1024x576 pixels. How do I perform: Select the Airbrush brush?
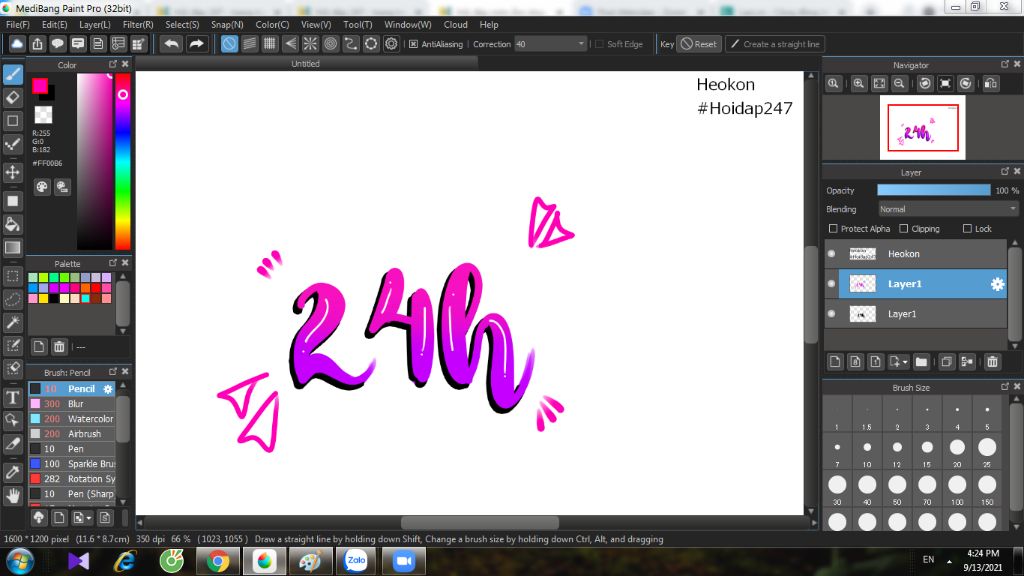click(x=72, y=434)
